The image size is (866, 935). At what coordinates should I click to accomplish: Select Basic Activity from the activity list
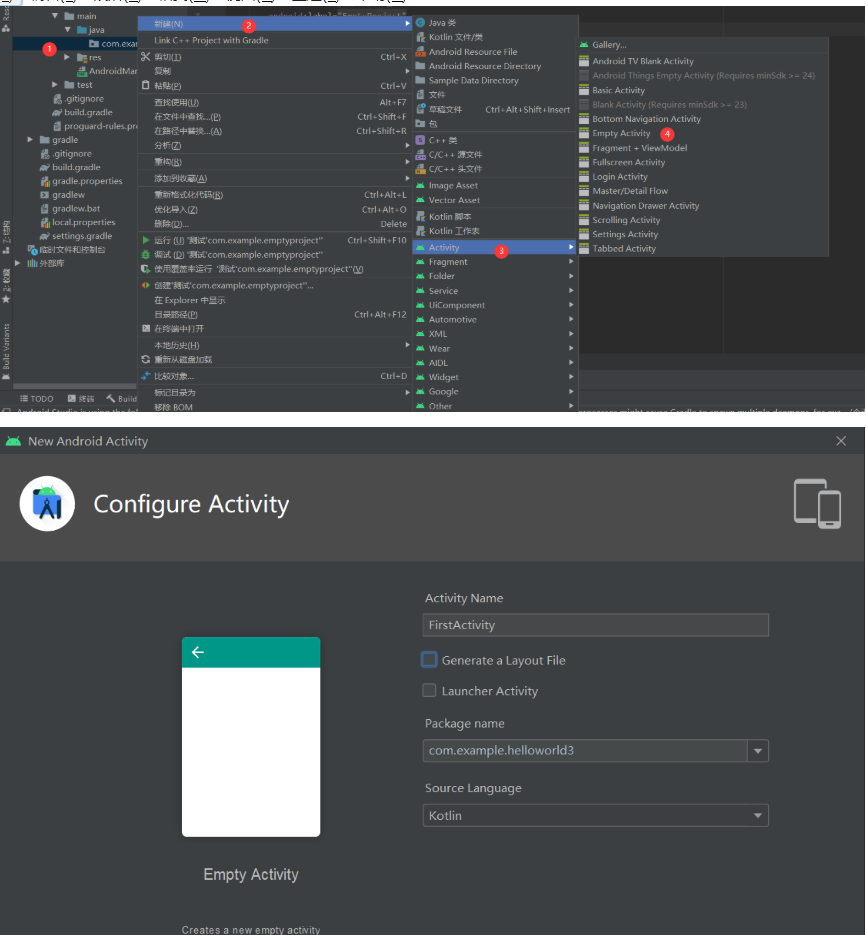click(x=618, y=90)
